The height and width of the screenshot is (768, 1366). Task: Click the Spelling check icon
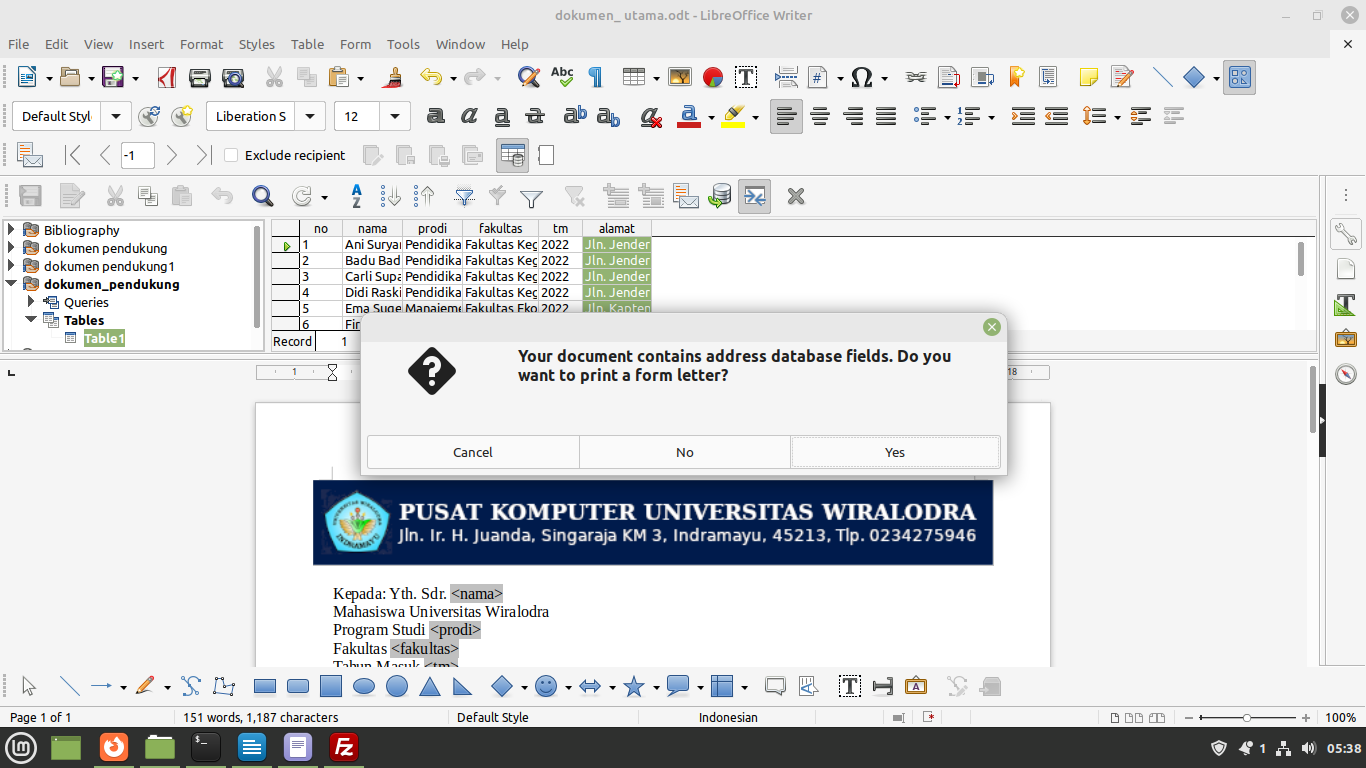coord(562,77)
